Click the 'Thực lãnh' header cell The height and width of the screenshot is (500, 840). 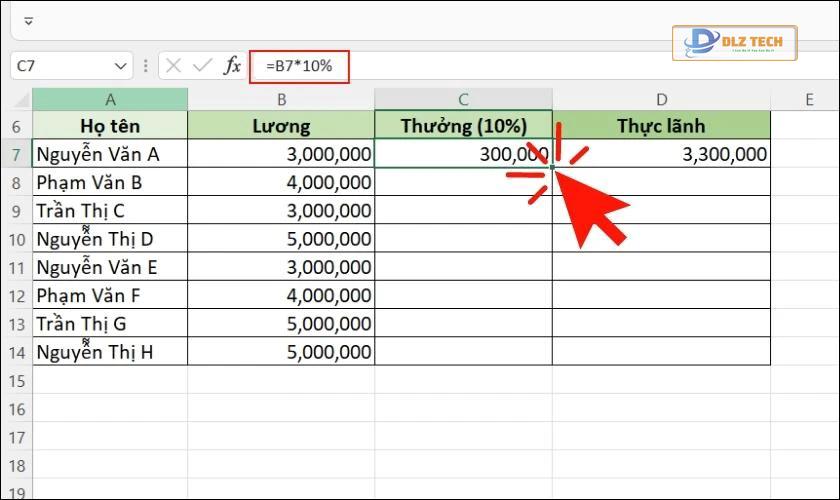pyautogui.click(x=662, y=125)
